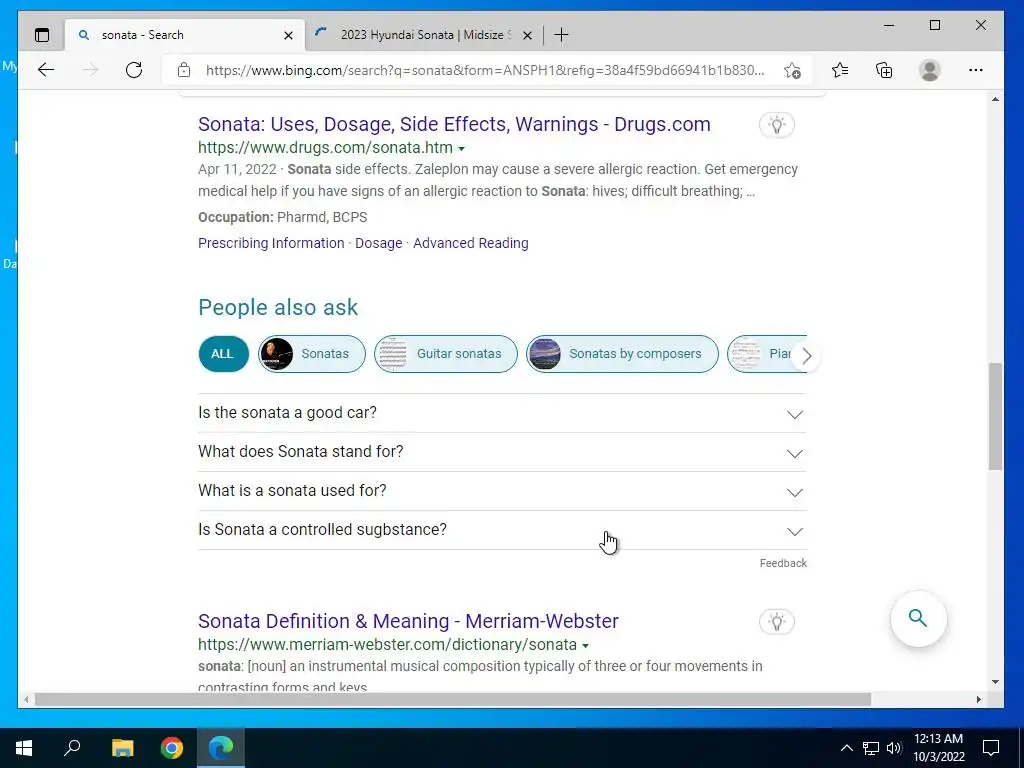Open Sonata Definition Merriam-Webster link
The image size is (1024, 768).
pyautogui.click(x=408, y=621)
